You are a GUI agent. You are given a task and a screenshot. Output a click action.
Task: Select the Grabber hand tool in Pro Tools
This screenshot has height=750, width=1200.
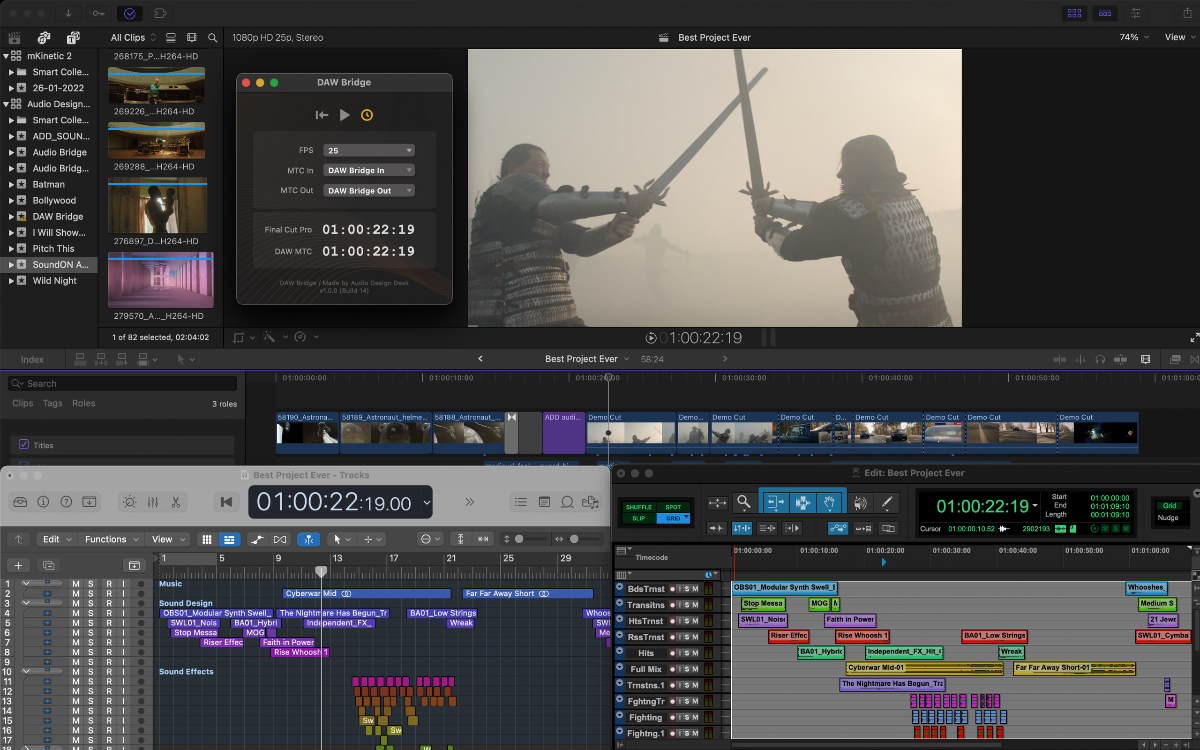(829, 503)
